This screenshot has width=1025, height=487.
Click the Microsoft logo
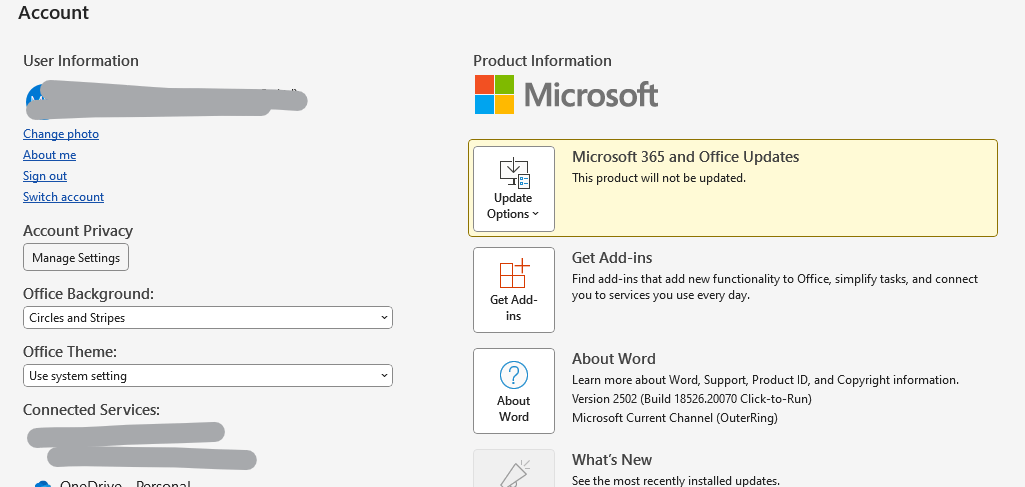tap(566, 95)
